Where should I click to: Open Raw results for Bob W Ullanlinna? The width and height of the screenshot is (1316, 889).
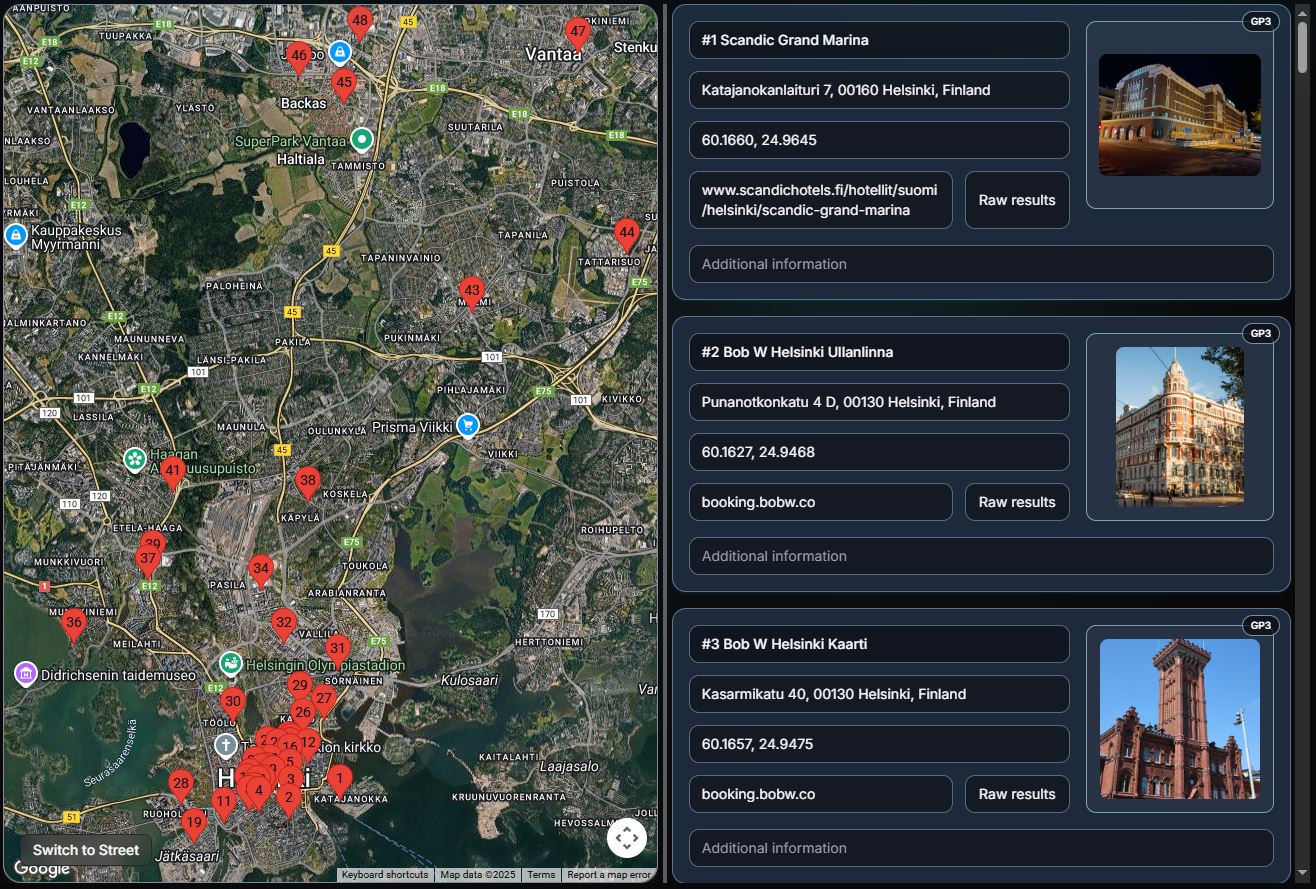point(1016,502)
